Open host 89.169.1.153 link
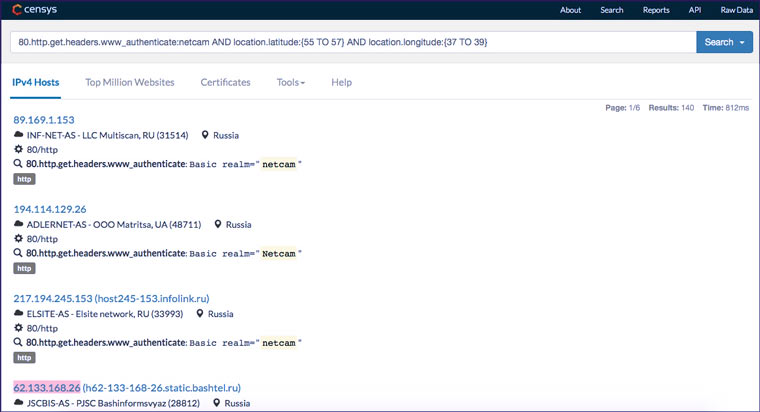Screen dimensions: 760x412 44,120
